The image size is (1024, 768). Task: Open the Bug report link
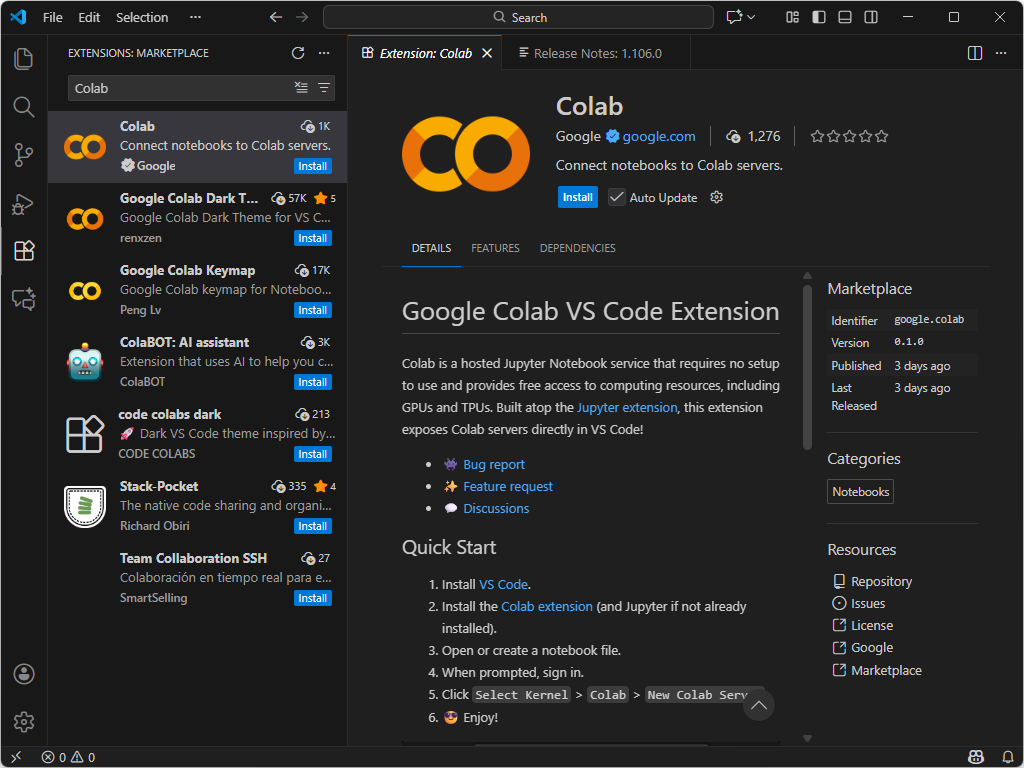click(494, 464)
